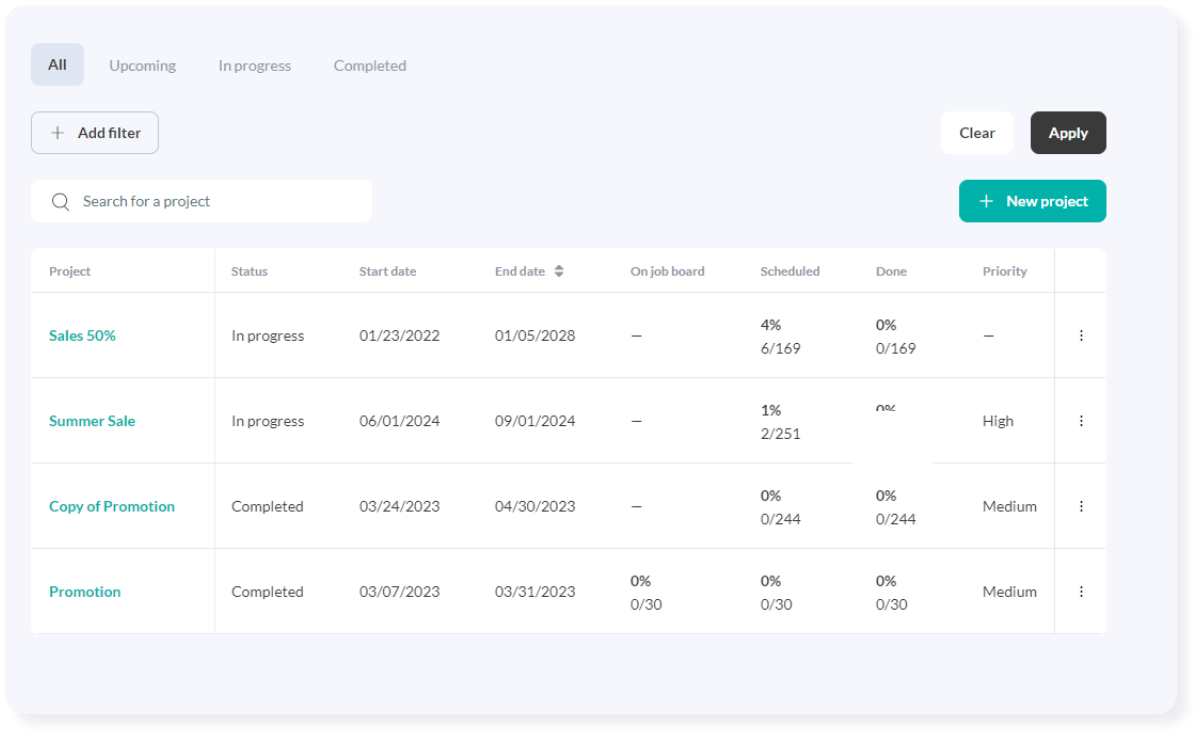The image size is (1202, 739).
Task: Click Completed status of Copy of Promotion
Action: click(267, 506)
